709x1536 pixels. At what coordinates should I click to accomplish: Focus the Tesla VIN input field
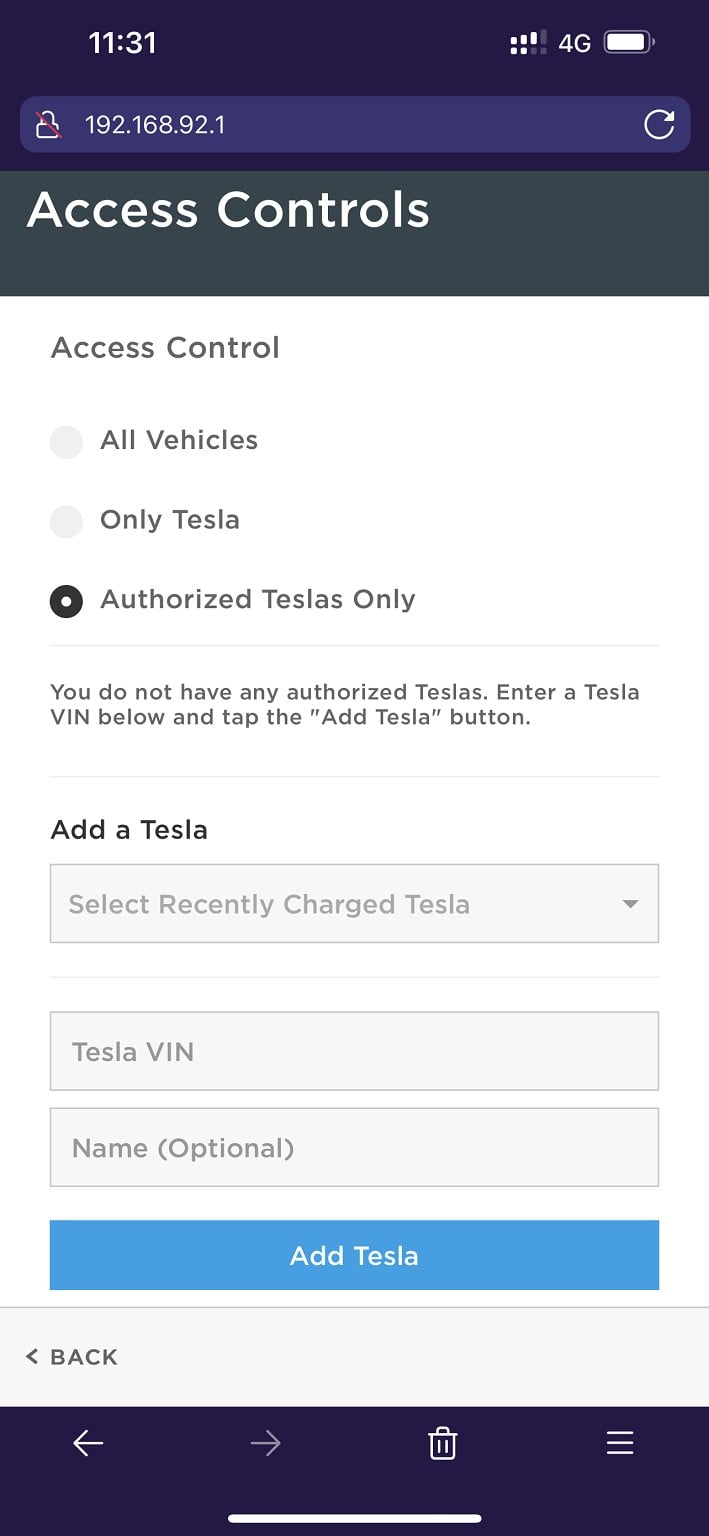tap(354, 1051)
